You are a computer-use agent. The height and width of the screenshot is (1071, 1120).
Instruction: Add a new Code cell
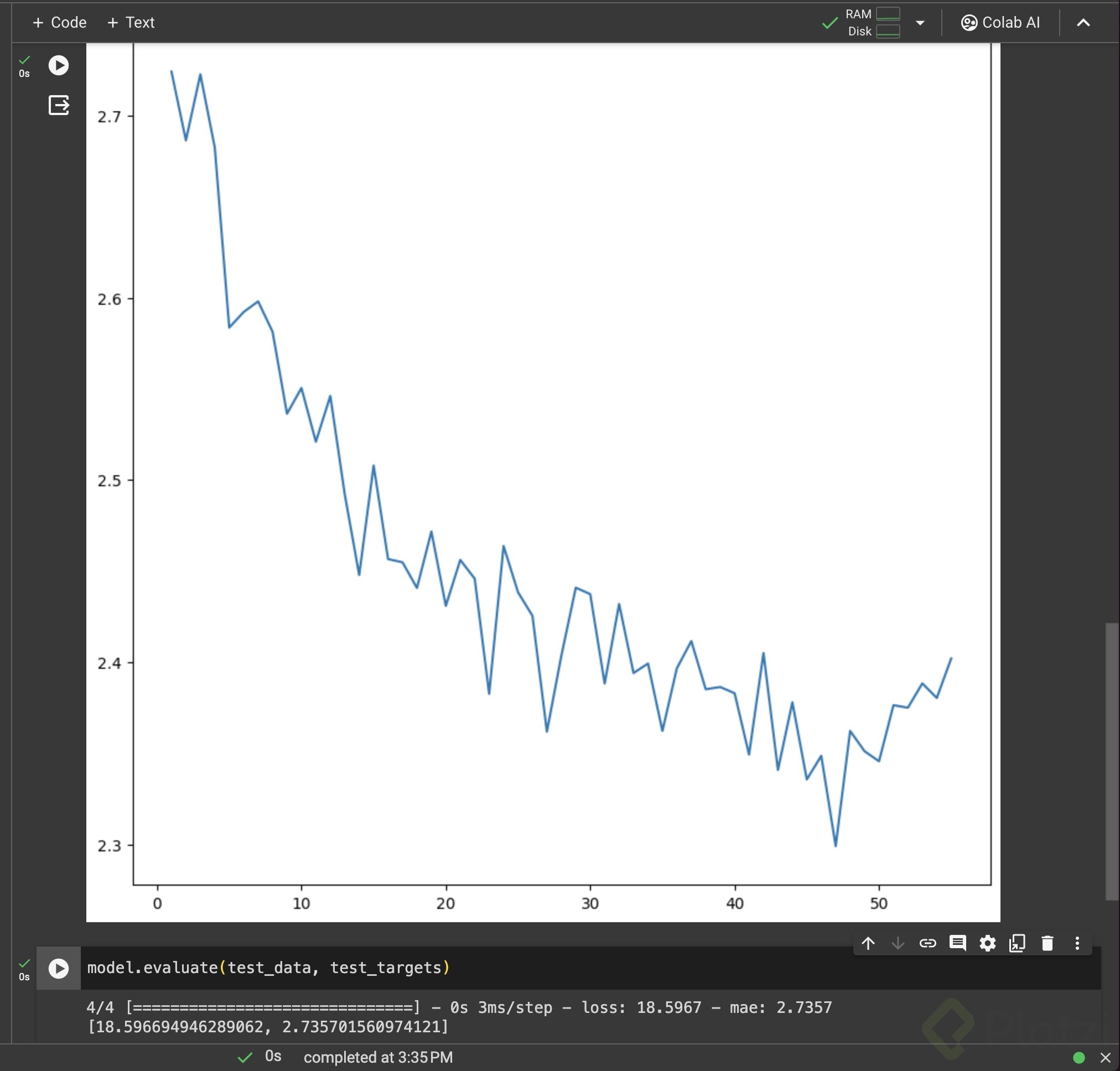click(59, 23)
